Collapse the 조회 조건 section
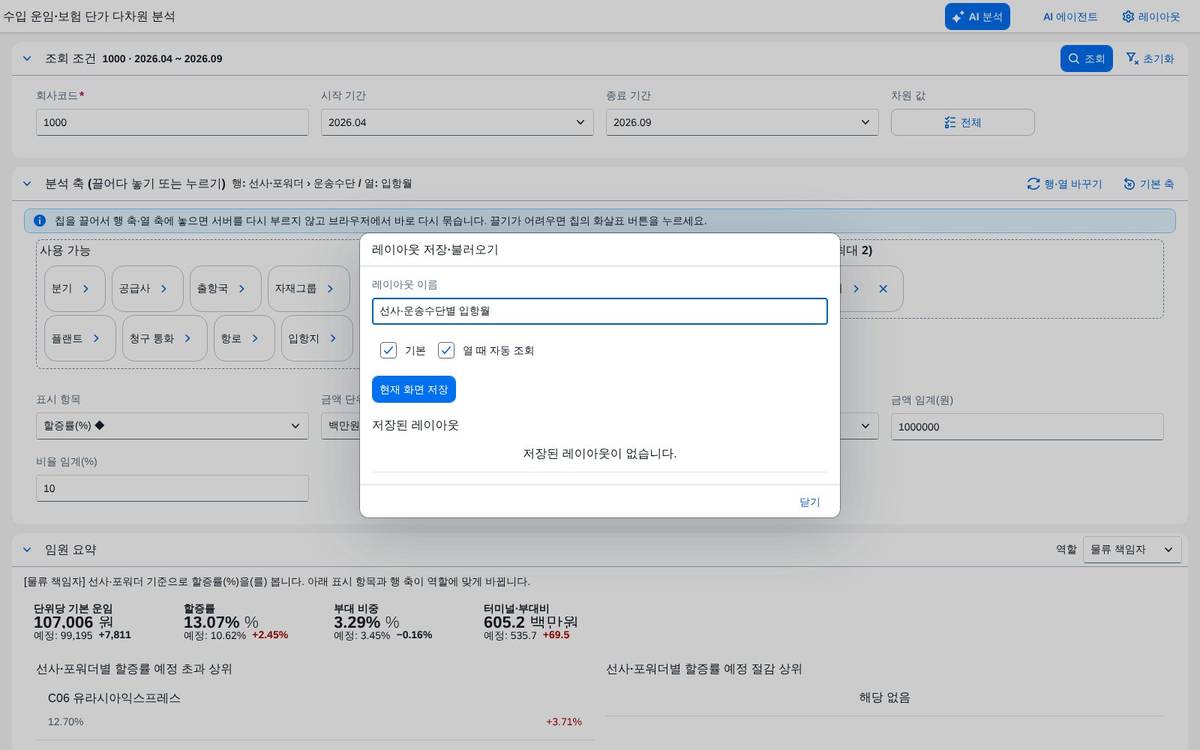The height and width of the screenshot is (750, 1200). [x=27, y=59]
